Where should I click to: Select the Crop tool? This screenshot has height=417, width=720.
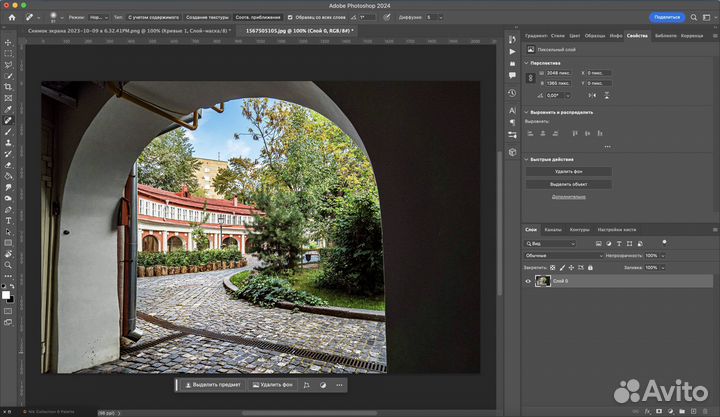click(x=8, y=87)
